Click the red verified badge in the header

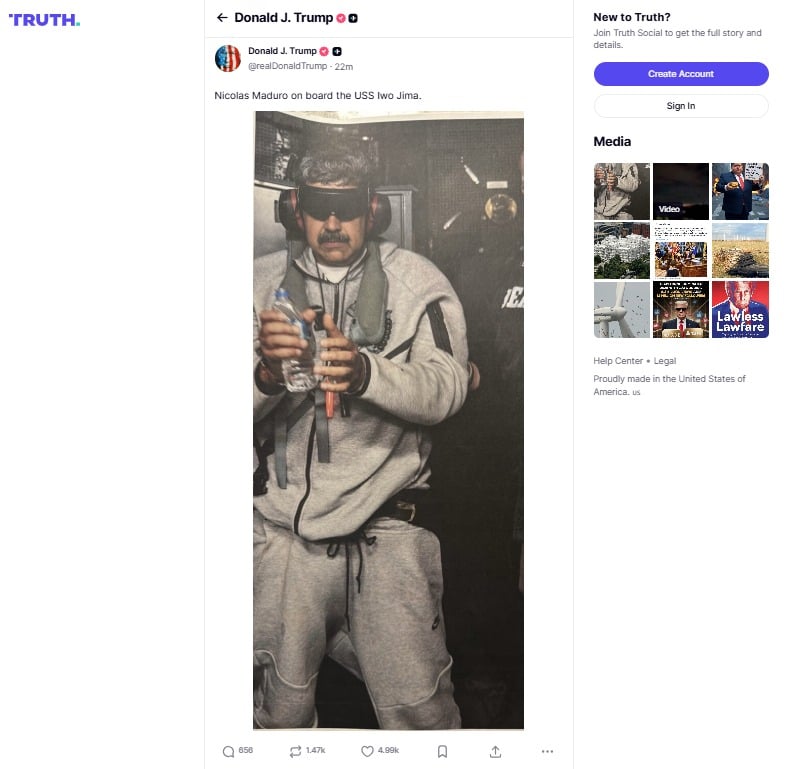tap(341, 18)
